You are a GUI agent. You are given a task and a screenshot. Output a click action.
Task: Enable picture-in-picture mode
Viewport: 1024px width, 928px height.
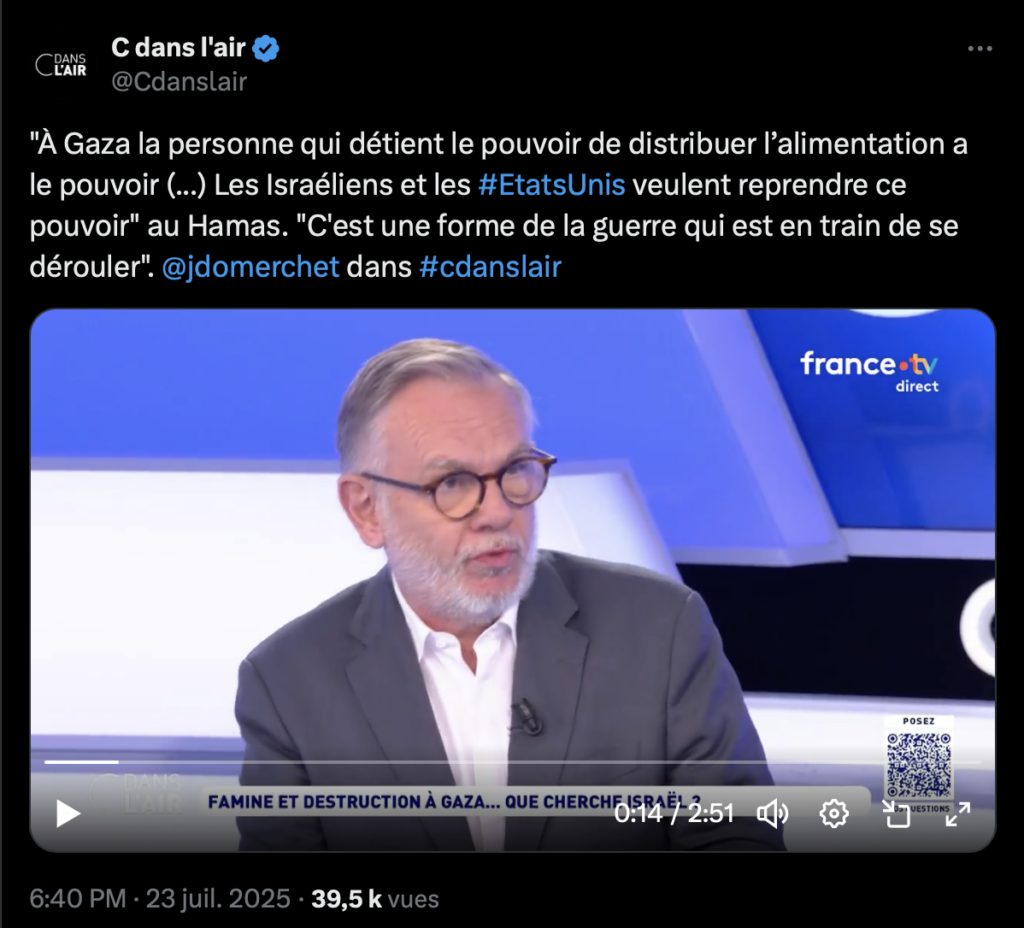pyautogui.click(x=897, y=814)
